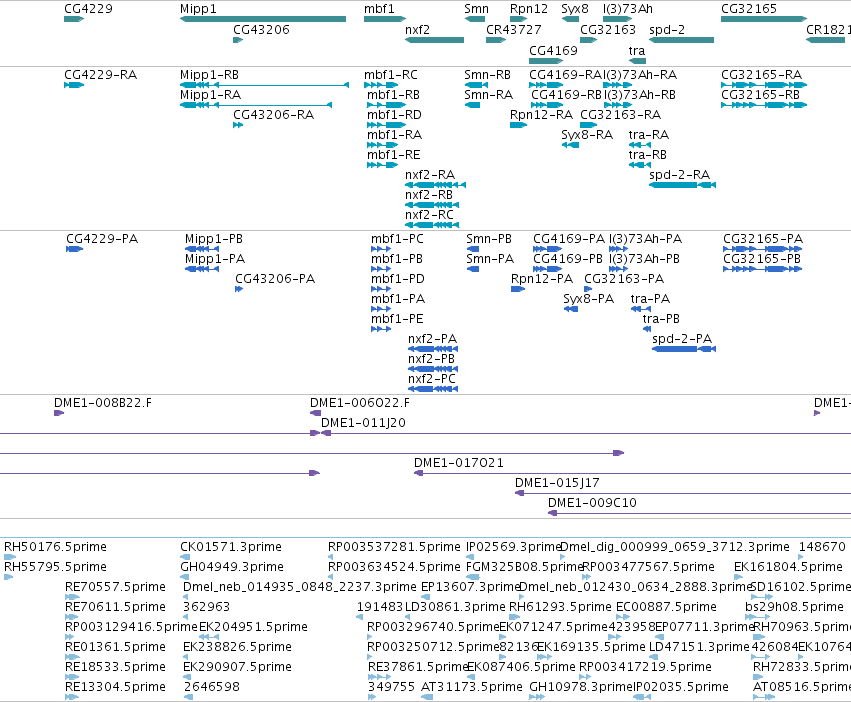
Task: Click the CG4229-PA protein label
Action: tap(102, 239)
